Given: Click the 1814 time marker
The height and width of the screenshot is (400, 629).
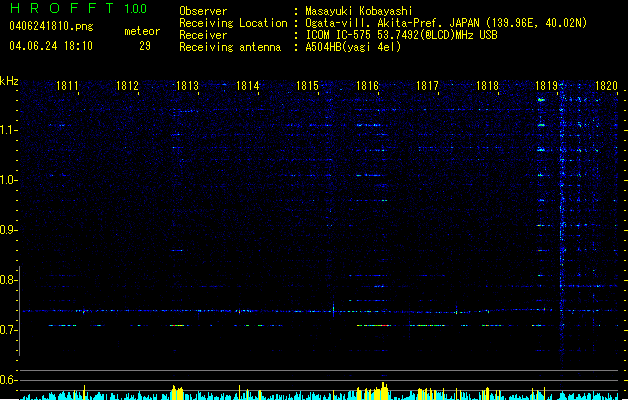Looking at the screenshot, I should point(248,86).
